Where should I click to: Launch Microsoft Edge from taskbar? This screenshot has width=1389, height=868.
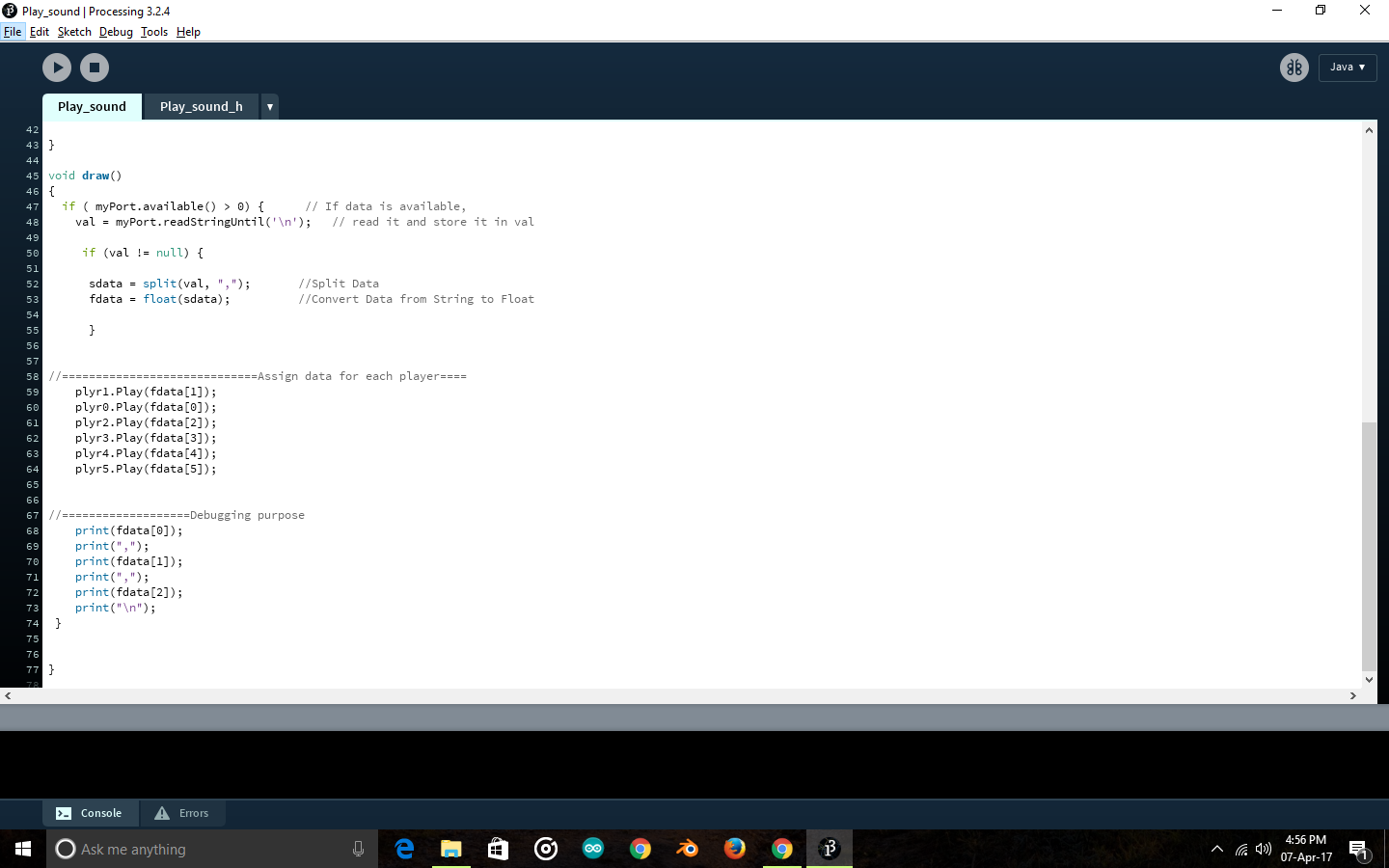coord(404,849)
